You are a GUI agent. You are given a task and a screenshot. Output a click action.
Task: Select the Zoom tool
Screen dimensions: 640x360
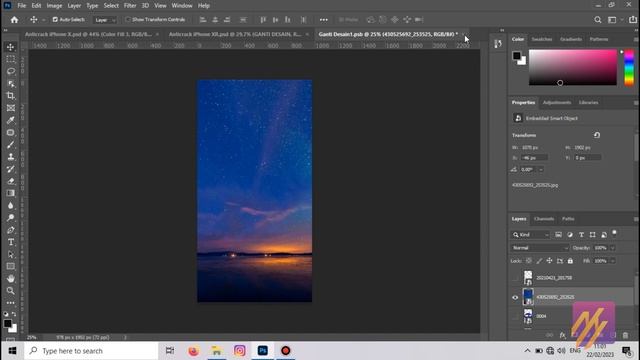[x=11, y=291]
